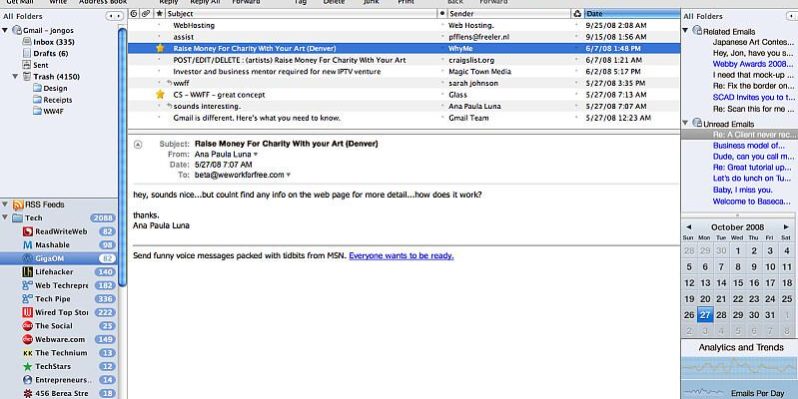This screenshot has width=798, height=399.
Task: Open unread email Baby, I miss you.
Action: tap(743, 190)
